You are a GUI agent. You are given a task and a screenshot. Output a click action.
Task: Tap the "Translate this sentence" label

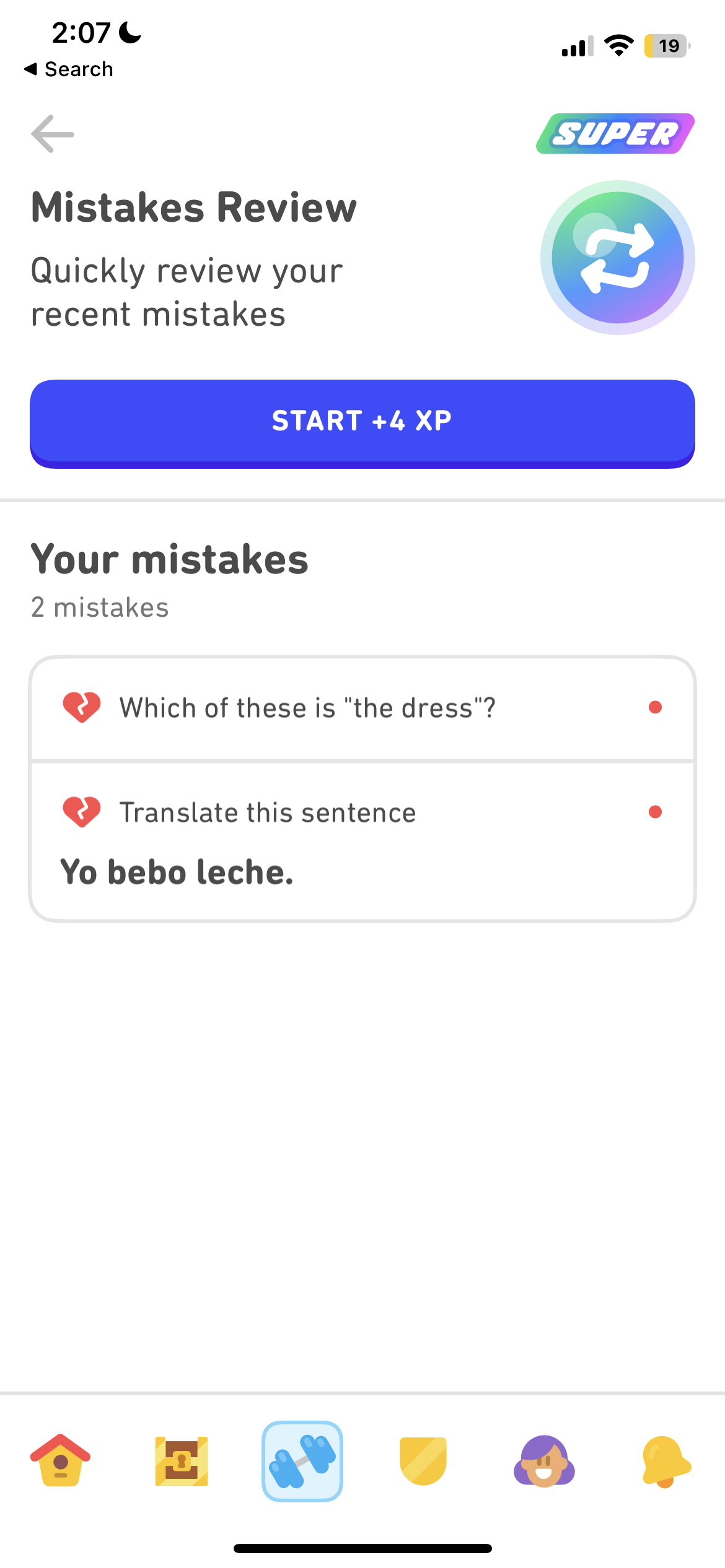(268, 812)
